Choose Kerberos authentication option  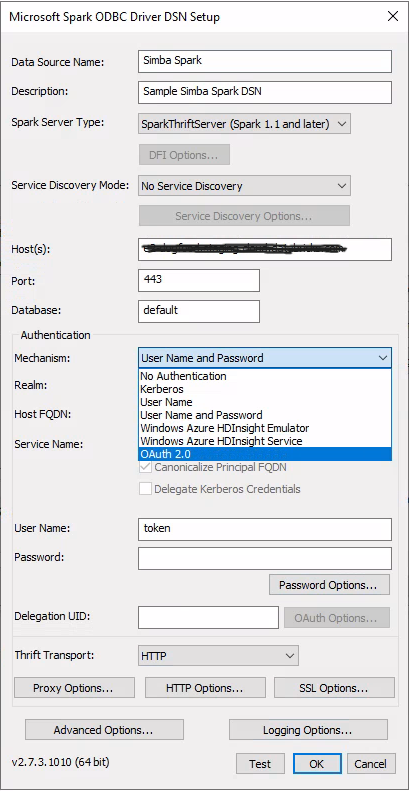click(x=265, y=389)
